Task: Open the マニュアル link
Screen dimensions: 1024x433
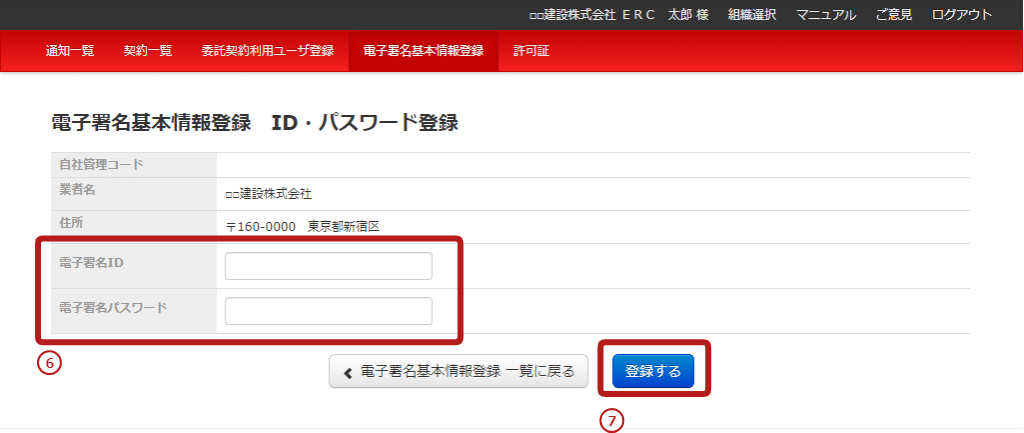Action: coord(826,15)
